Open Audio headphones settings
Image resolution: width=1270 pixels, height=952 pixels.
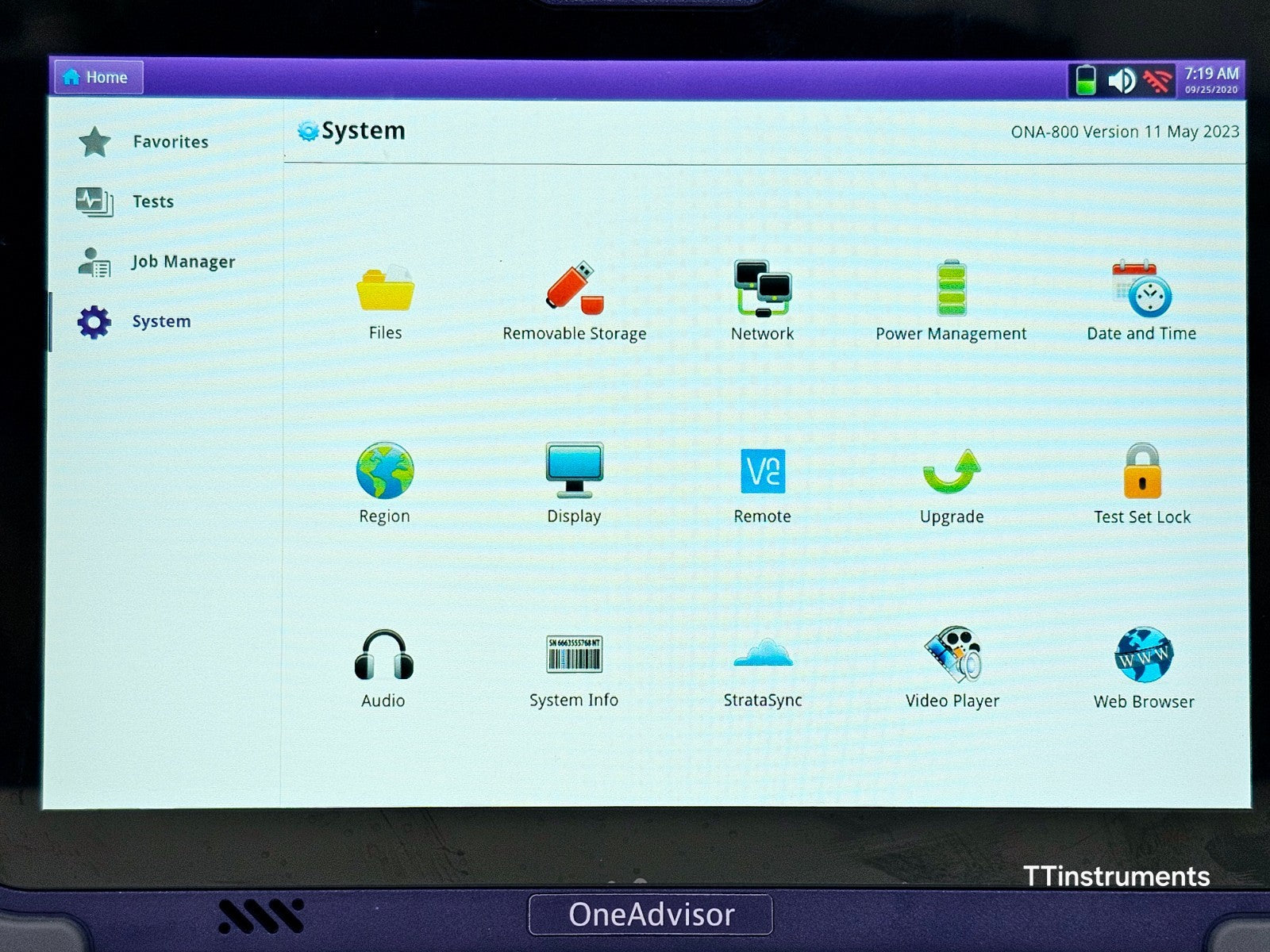pyautogui.click(x=383, y=656)
